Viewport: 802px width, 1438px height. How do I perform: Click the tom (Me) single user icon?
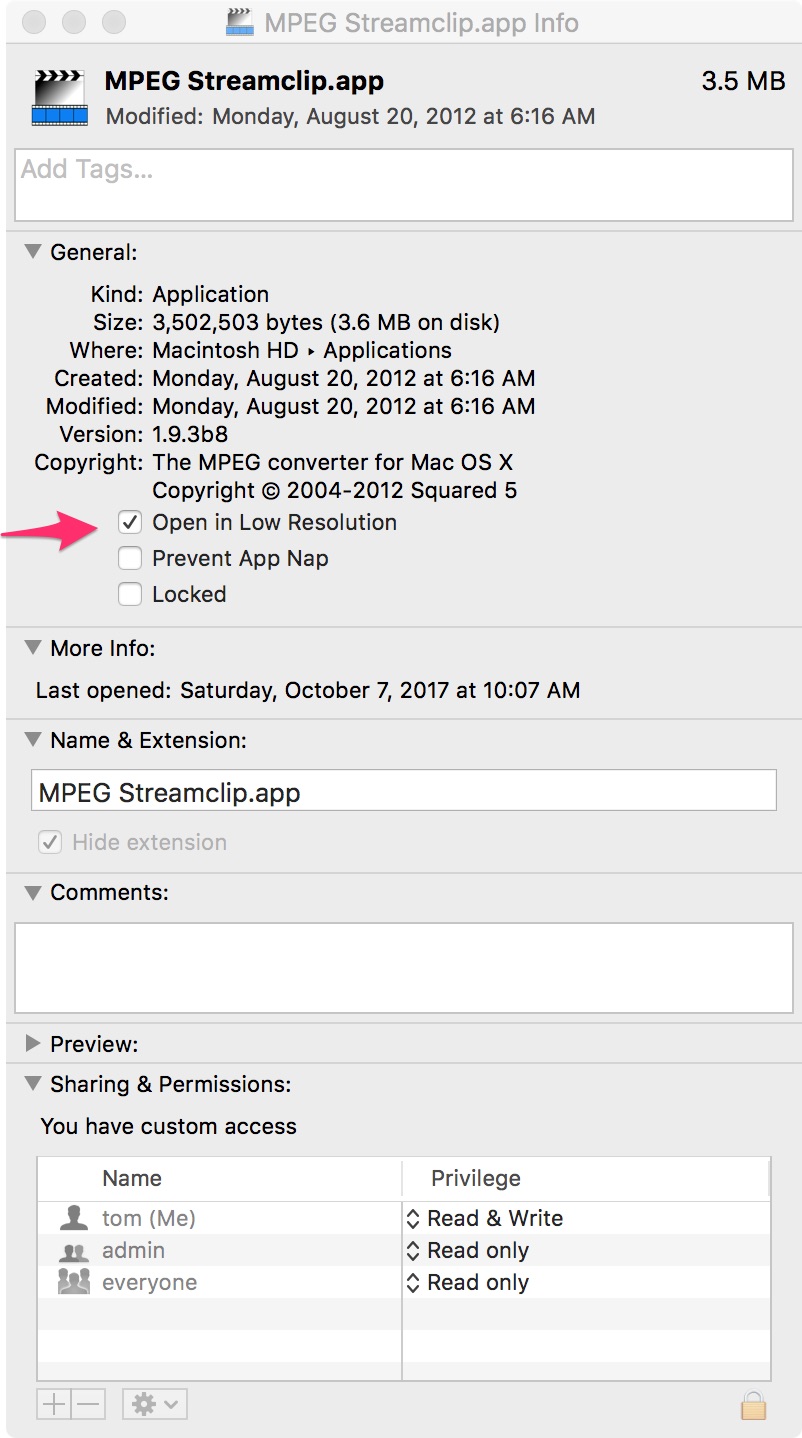[x=74, y=1218]
